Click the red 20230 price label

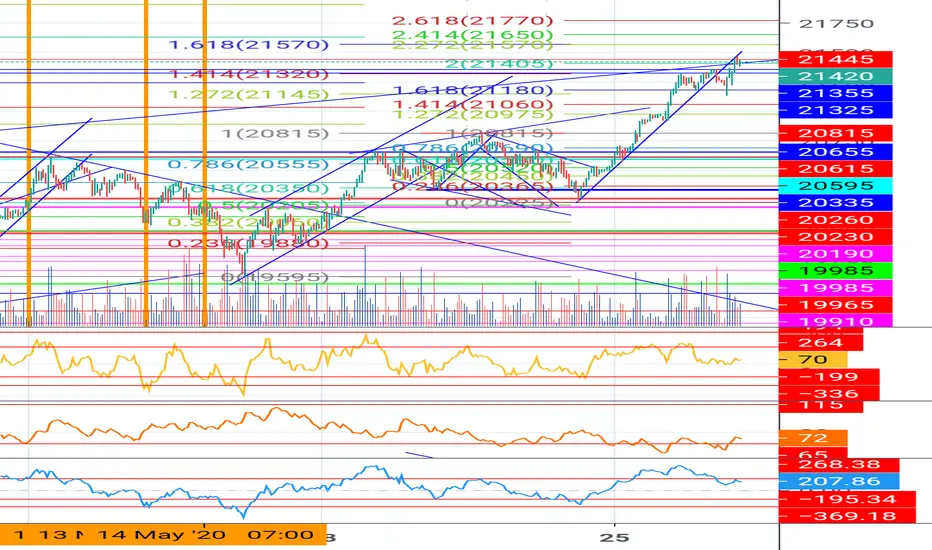tap(835, 237)
